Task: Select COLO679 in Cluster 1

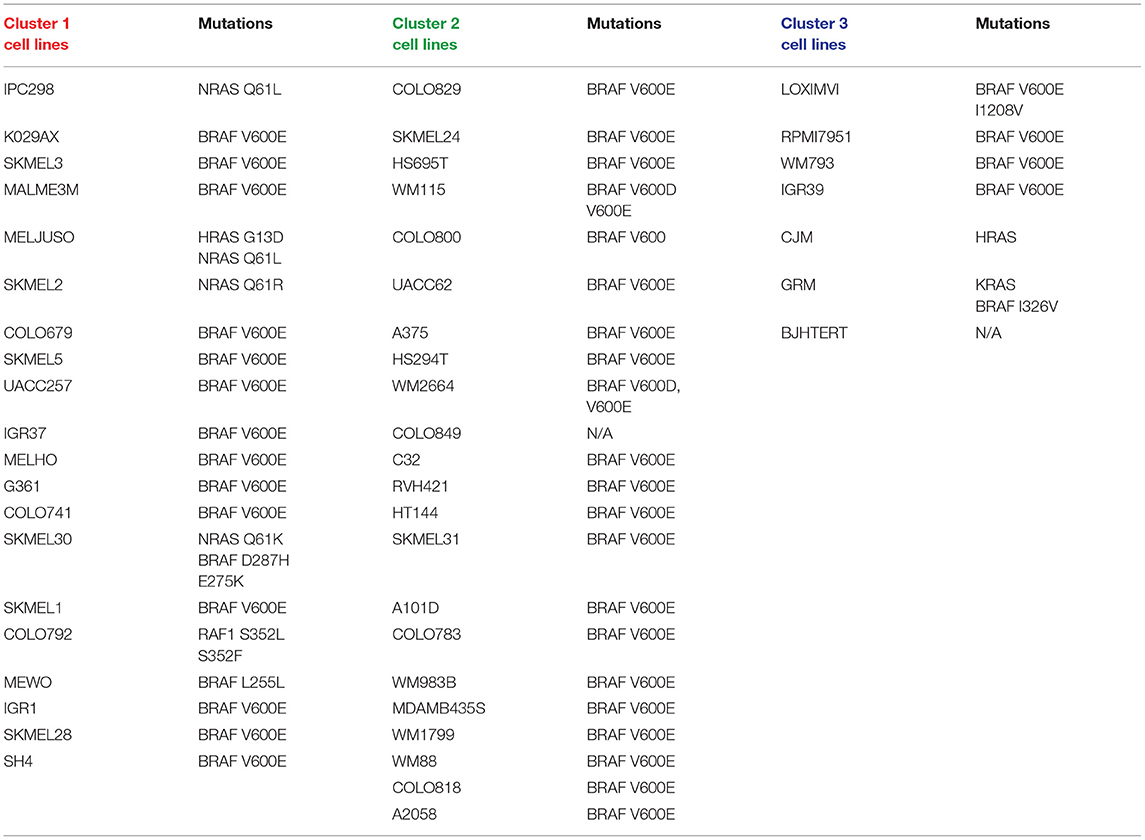Action: tap(38, 333)
